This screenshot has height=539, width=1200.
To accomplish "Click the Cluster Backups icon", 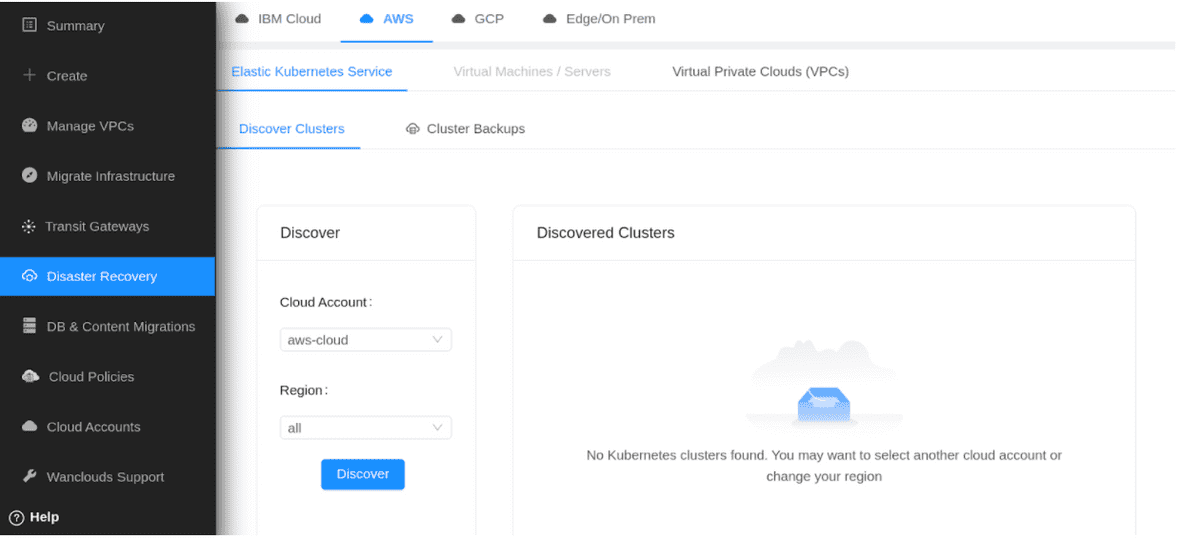I will click(412, 129).
